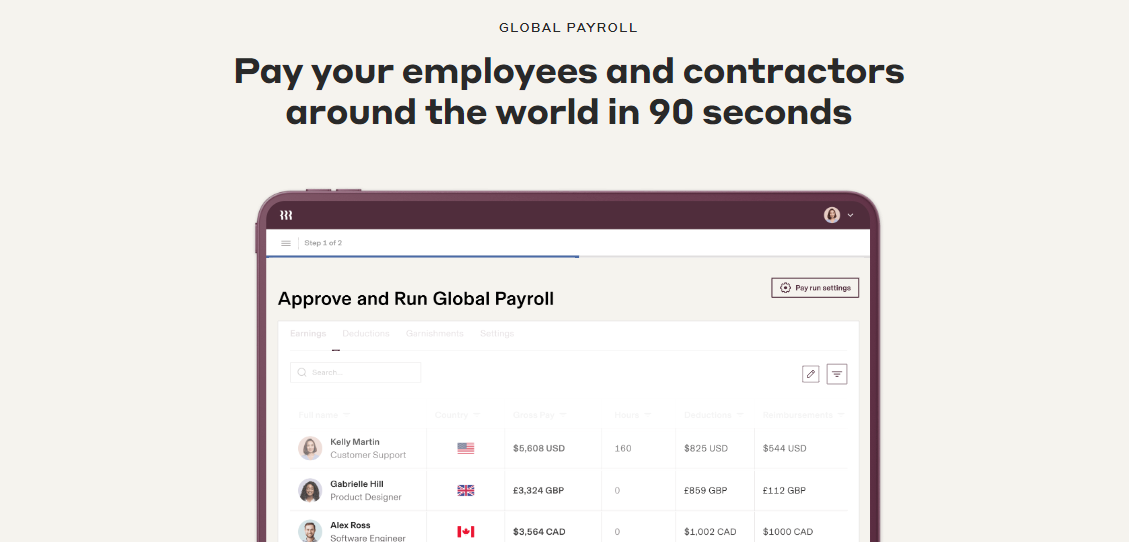This screenshot has width=1129, height=542.
Task: Click the blue step progress bar
Action: (423, 256)
